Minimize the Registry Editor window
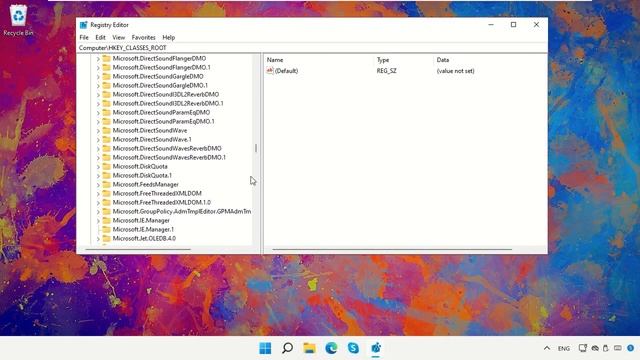Image resolution: width=640 pixels, height=360 pixels. tap(491, 25)
